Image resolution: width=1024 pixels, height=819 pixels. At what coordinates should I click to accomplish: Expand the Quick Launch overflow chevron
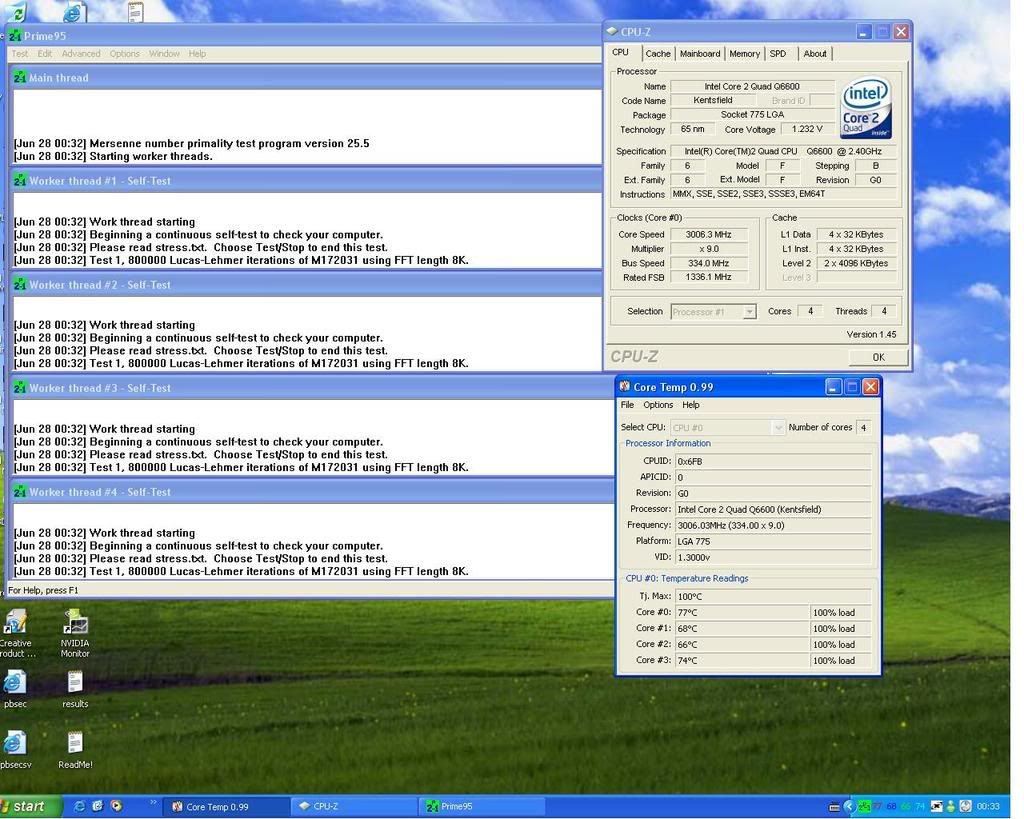(x=153, y=802)
